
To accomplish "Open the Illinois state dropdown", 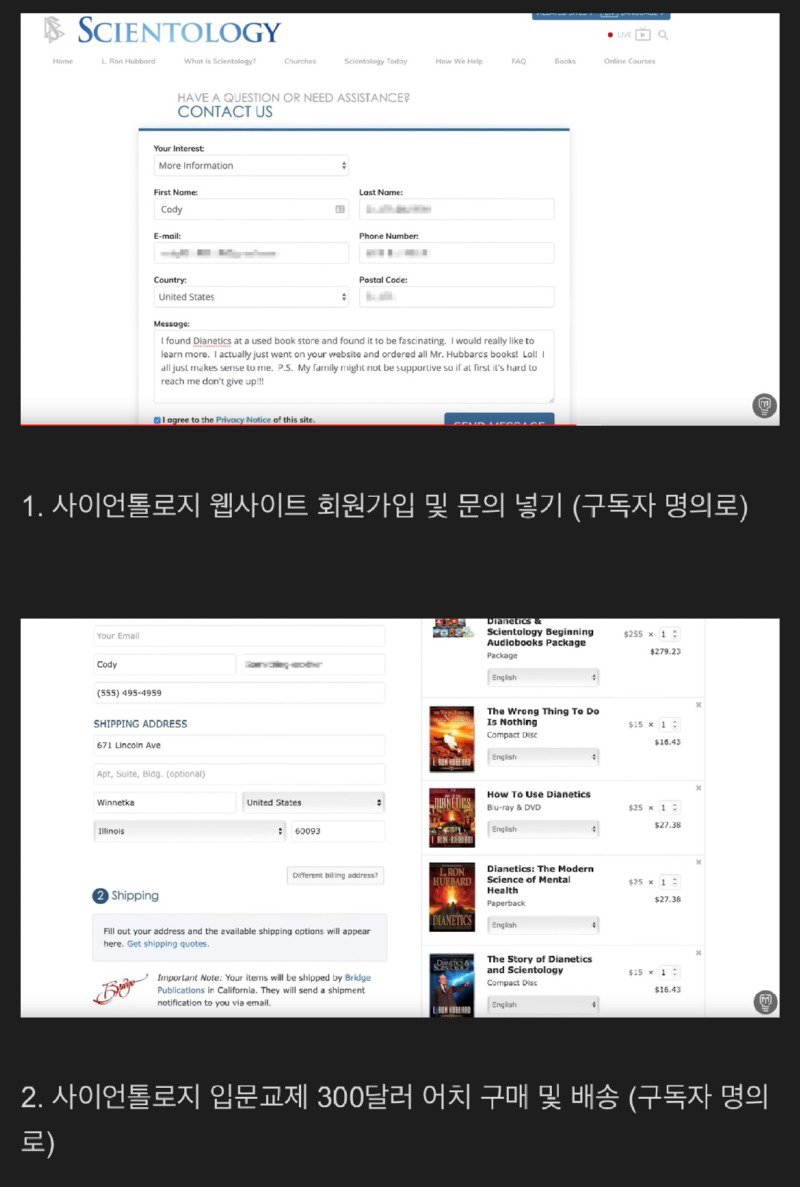I will 189,831.
